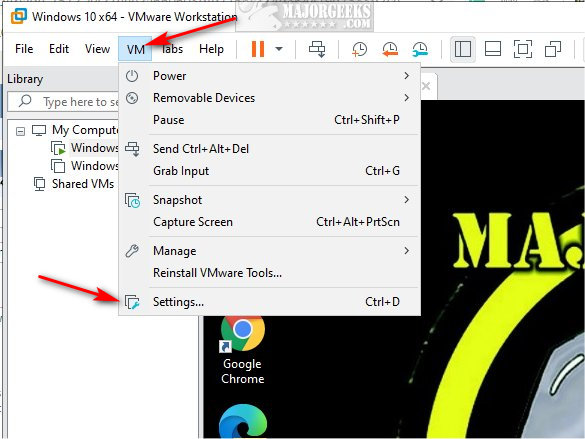
Task: Click the Snapshot icon in the menu
Action: [132, 200]
